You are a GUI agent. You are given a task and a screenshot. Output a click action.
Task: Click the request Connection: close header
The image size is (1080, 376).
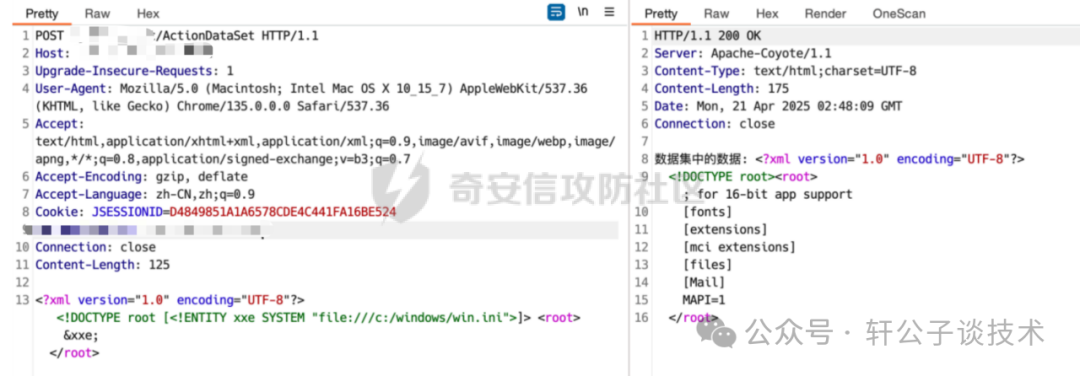coord(95,247)
